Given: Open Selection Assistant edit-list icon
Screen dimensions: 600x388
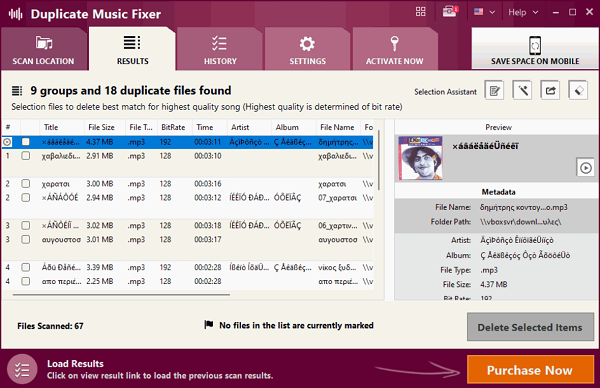Looking at the screenshot, I should point(494,90).
